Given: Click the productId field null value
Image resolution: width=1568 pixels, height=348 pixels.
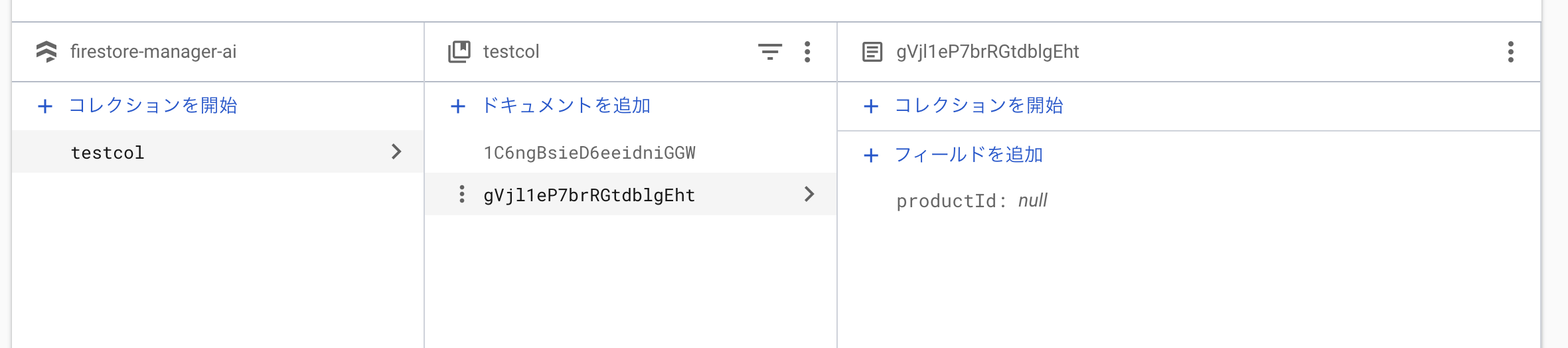Looking at the screenshot, I should tap(1032, 201).
